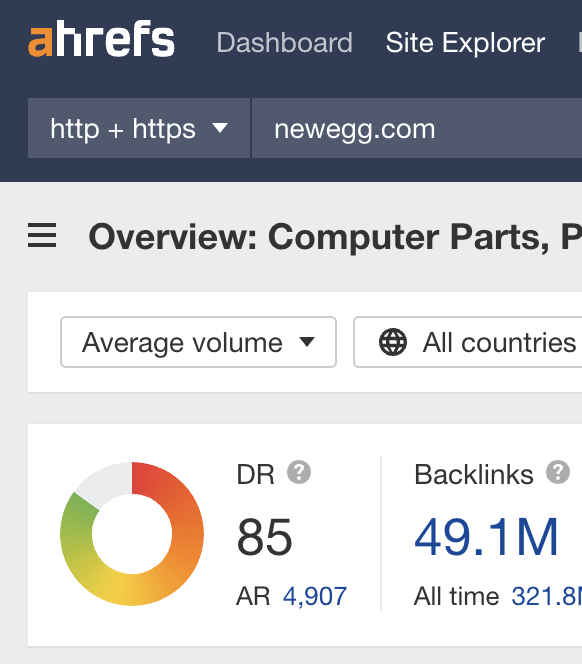582x664 pixels.
Task: Open the Average volume dropdown
Action: (x=198, y=342)
